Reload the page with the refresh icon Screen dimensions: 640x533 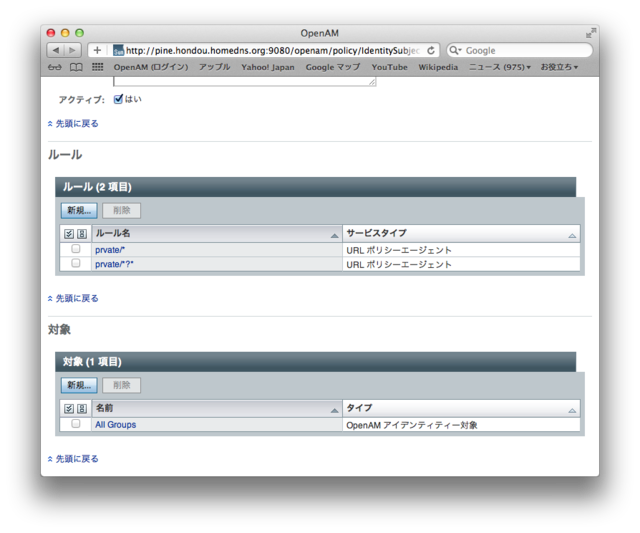point(431,50)
